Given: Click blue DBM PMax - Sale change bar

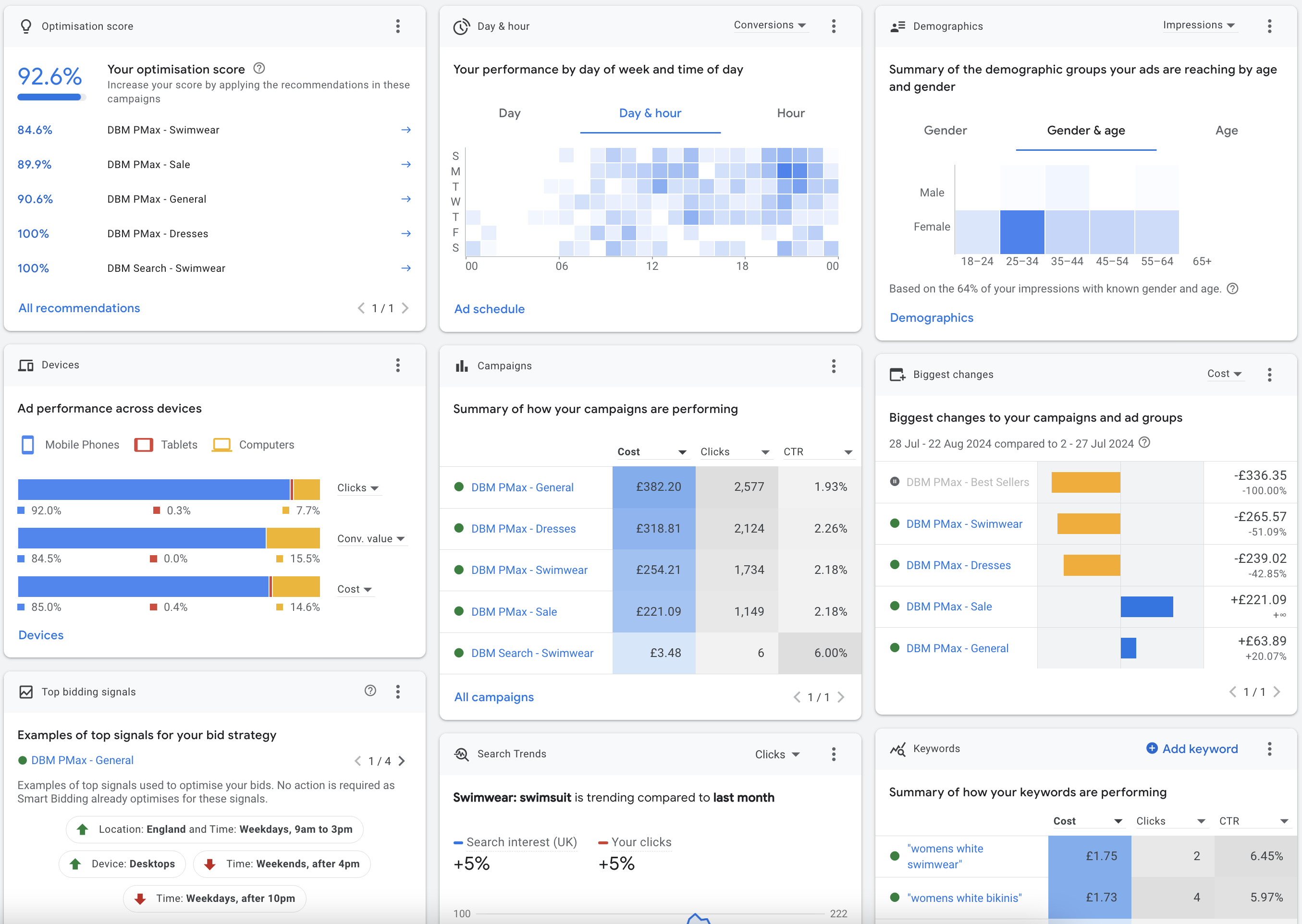Looking at the screenshot, I should tap(1147, 607).
